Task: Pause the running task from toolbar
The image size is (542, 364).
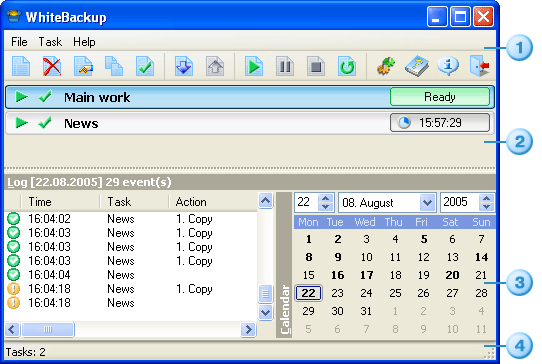Action: pos(285,66)
